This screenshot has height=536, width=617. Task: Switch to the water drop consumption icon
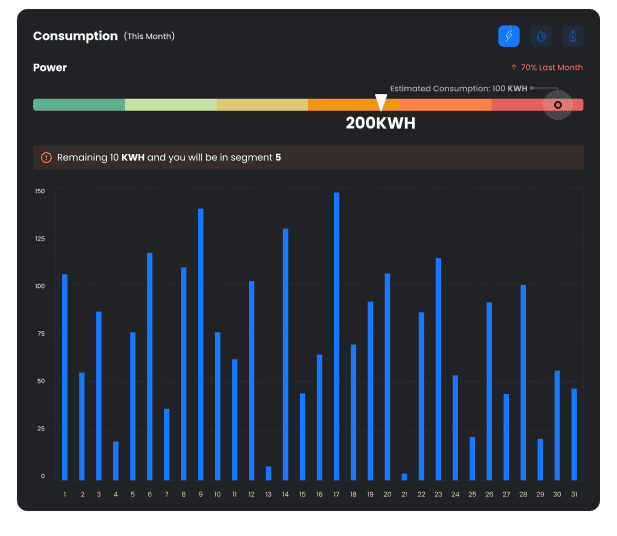541,36
